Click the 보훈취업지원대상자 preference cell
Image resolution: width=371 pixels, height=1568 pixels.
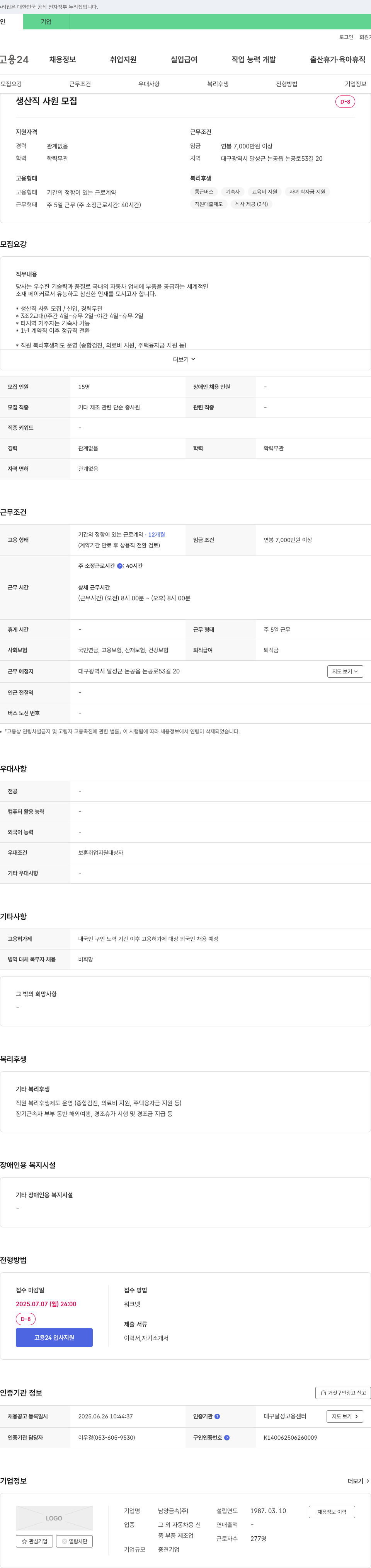(100, 853)
